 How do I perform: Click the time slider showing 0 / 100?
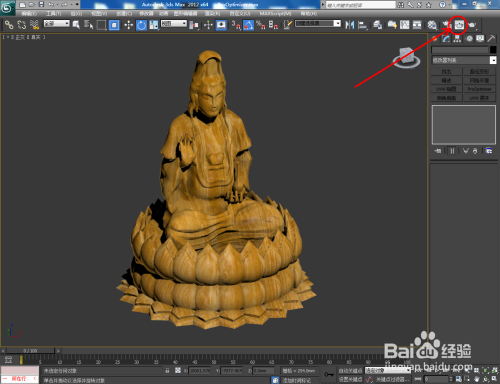[30, 351]
